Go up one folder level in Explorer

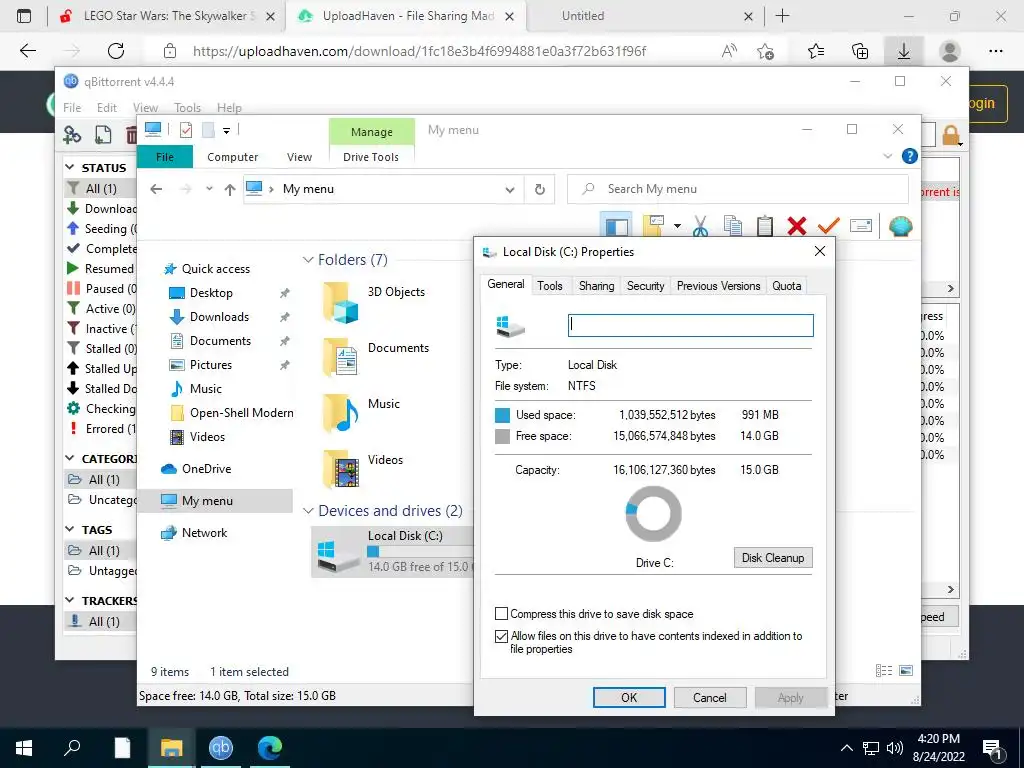[229, 189]
